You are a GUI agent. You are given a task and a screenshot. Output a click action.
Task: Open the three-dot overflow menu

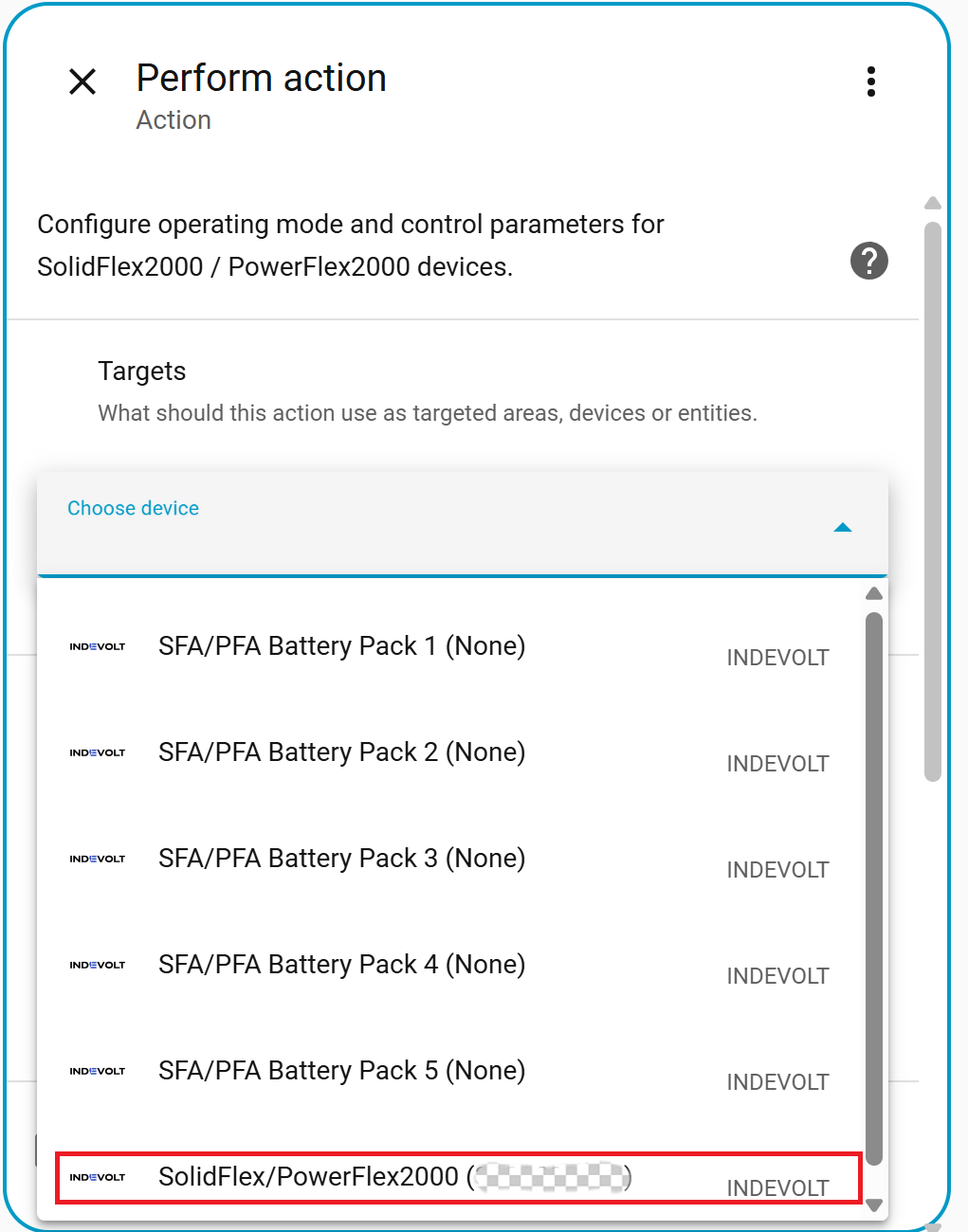tap(870, 82)
